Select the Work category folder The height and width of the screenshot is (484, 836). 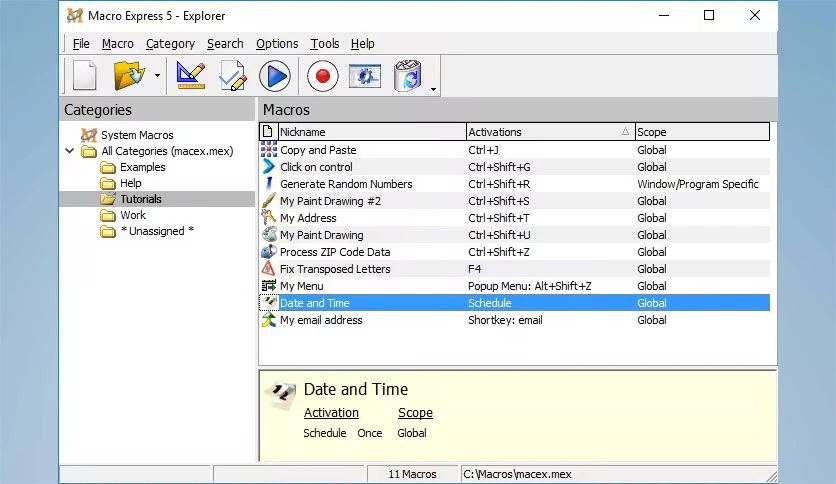[x=133, y=215]
